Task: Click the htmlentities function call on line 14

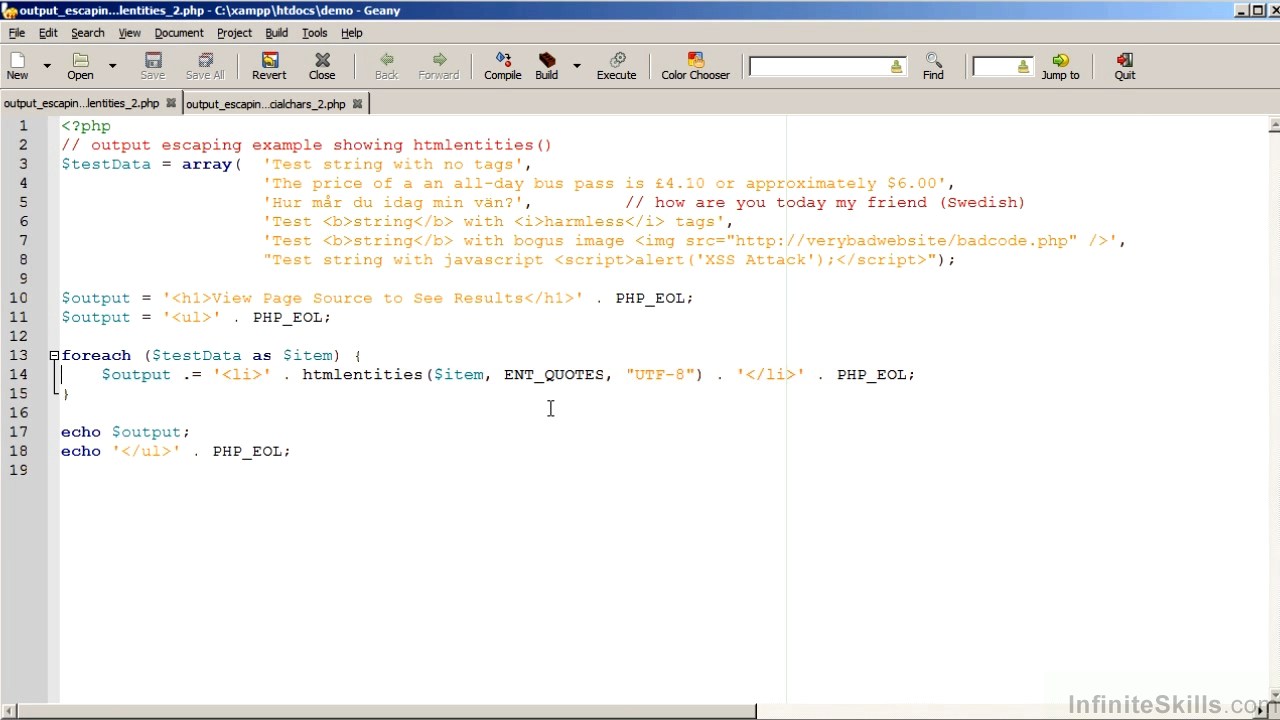Action: click(x=362, y=374)
